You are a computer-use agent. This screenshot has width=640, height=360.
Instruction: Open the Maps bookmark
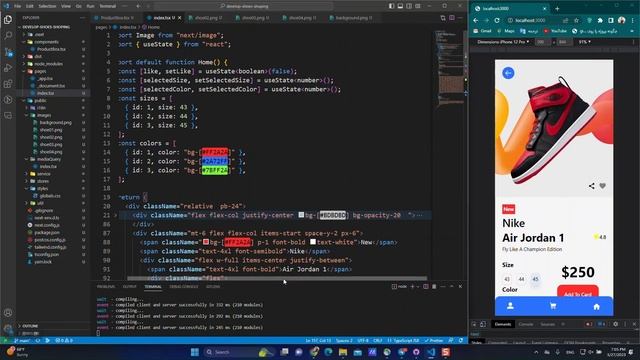pyautogui.click(x=506, y=31)
